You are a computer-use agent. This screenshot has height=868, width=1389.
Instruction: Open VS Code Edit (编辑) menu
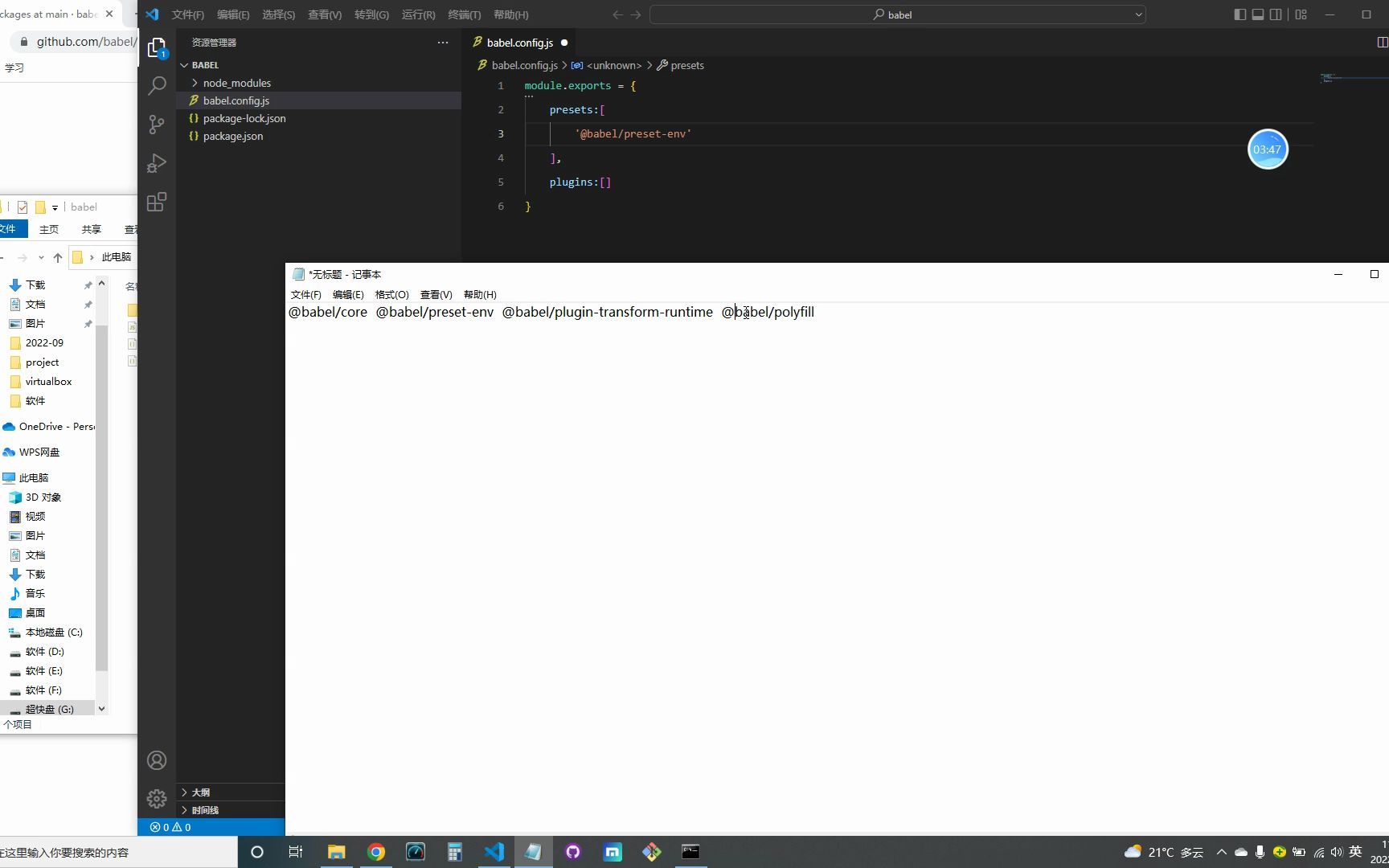pos(233,14)
